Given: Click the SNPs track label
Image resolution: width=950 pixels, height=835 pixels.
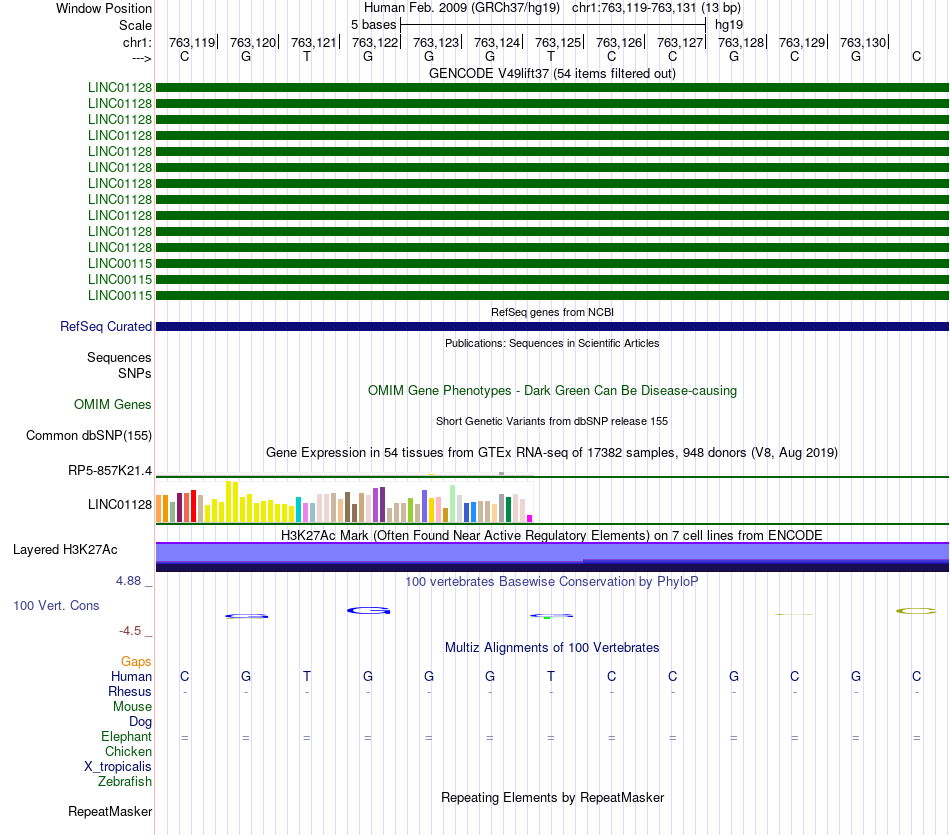Looking at the screenshot, I should (x=135, y=373).
